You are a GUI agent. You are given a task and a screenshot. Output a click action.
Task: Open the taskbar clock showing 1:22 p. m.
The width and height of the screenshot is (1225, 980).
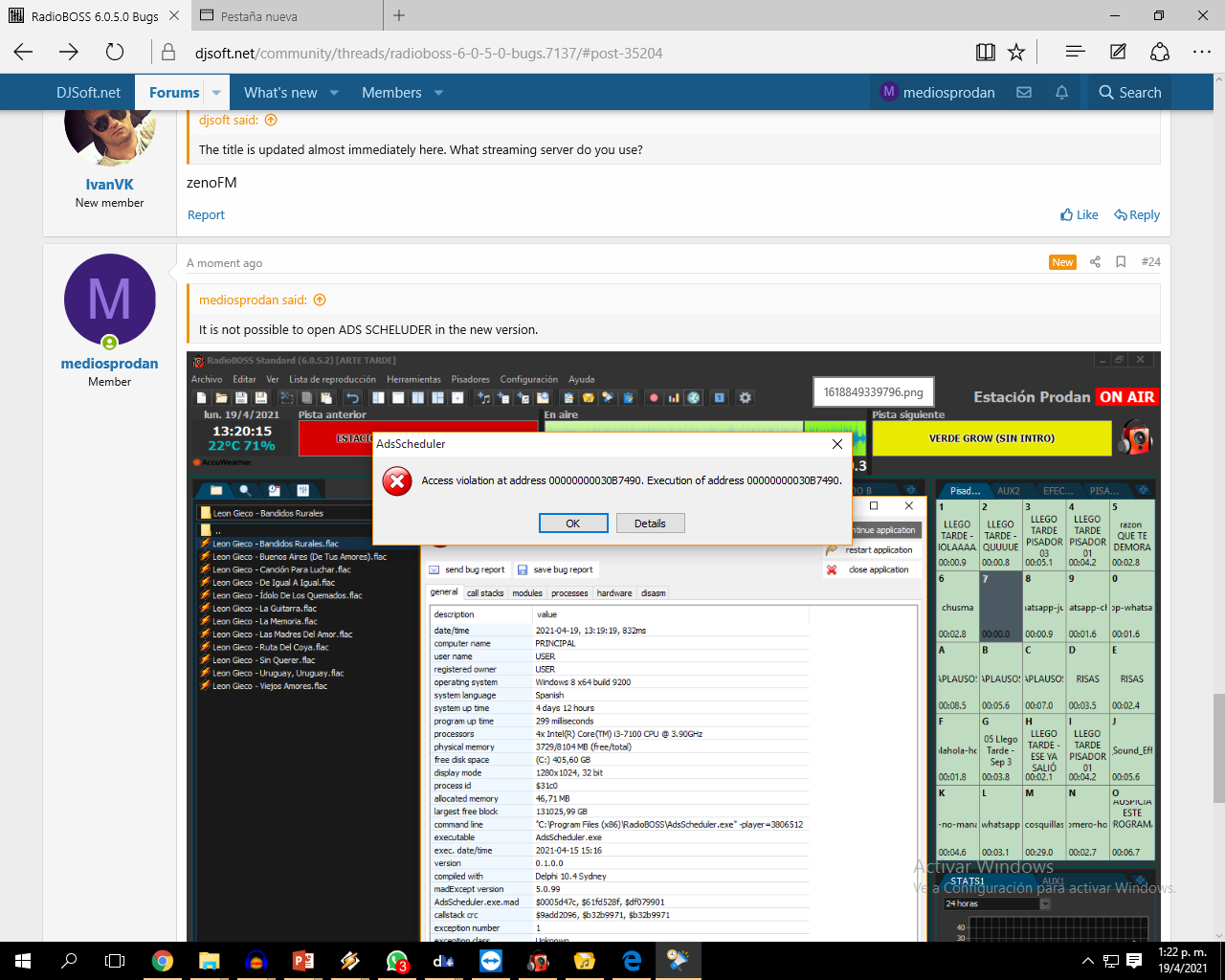click(x=1182, y=961)
